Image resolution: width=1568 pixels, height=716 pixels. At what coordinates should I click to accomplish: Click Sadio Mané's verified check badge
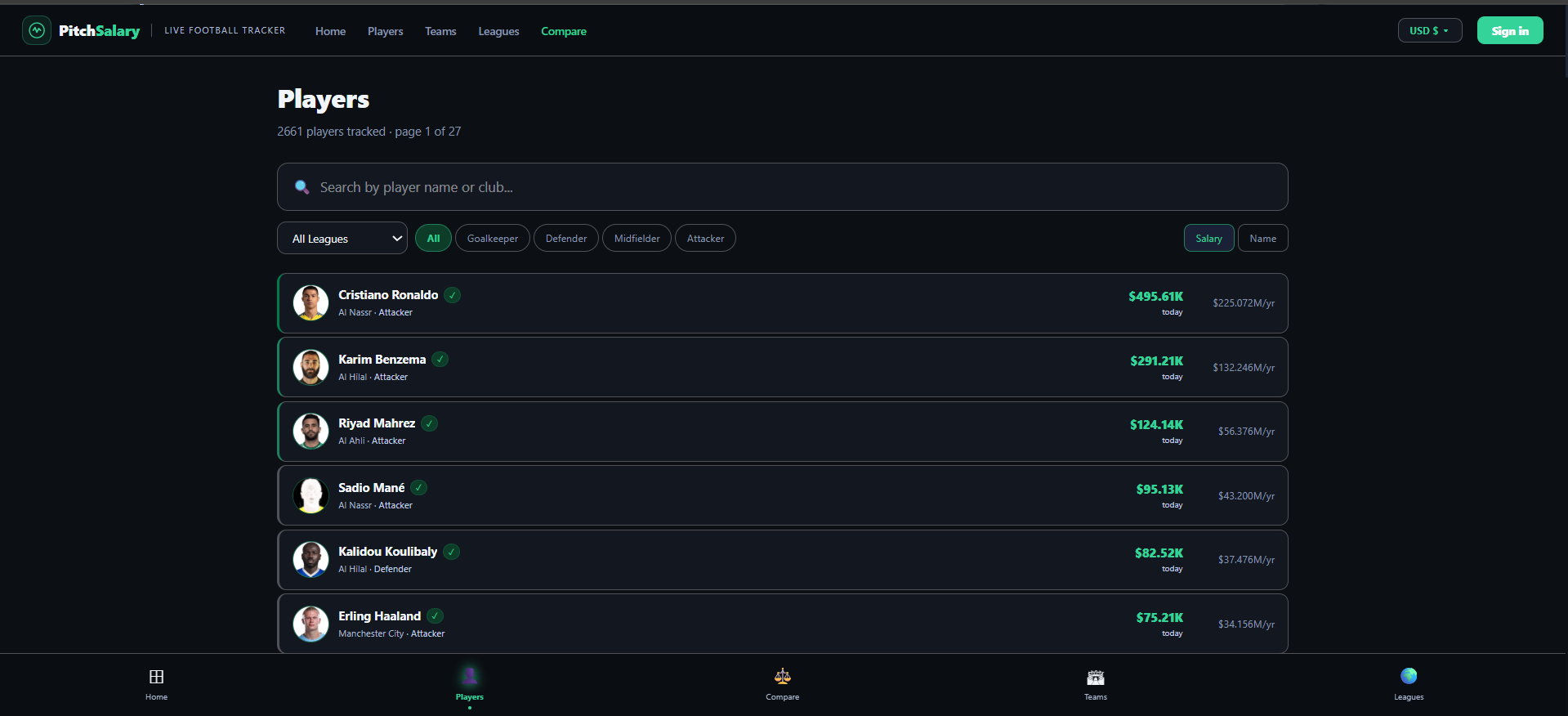419,488
